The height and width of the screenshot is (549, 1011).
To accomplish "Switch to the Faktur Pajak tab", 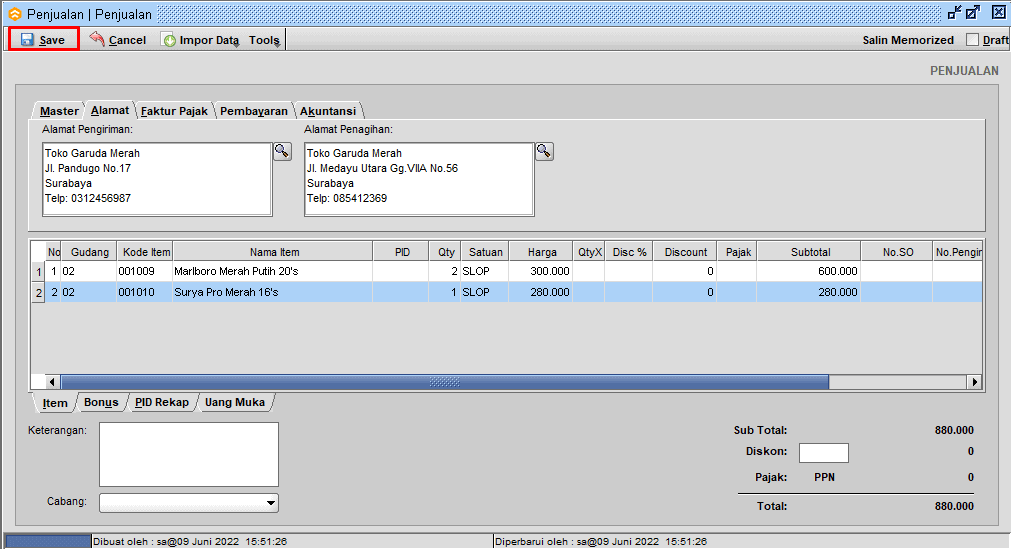I will point(175,111).
